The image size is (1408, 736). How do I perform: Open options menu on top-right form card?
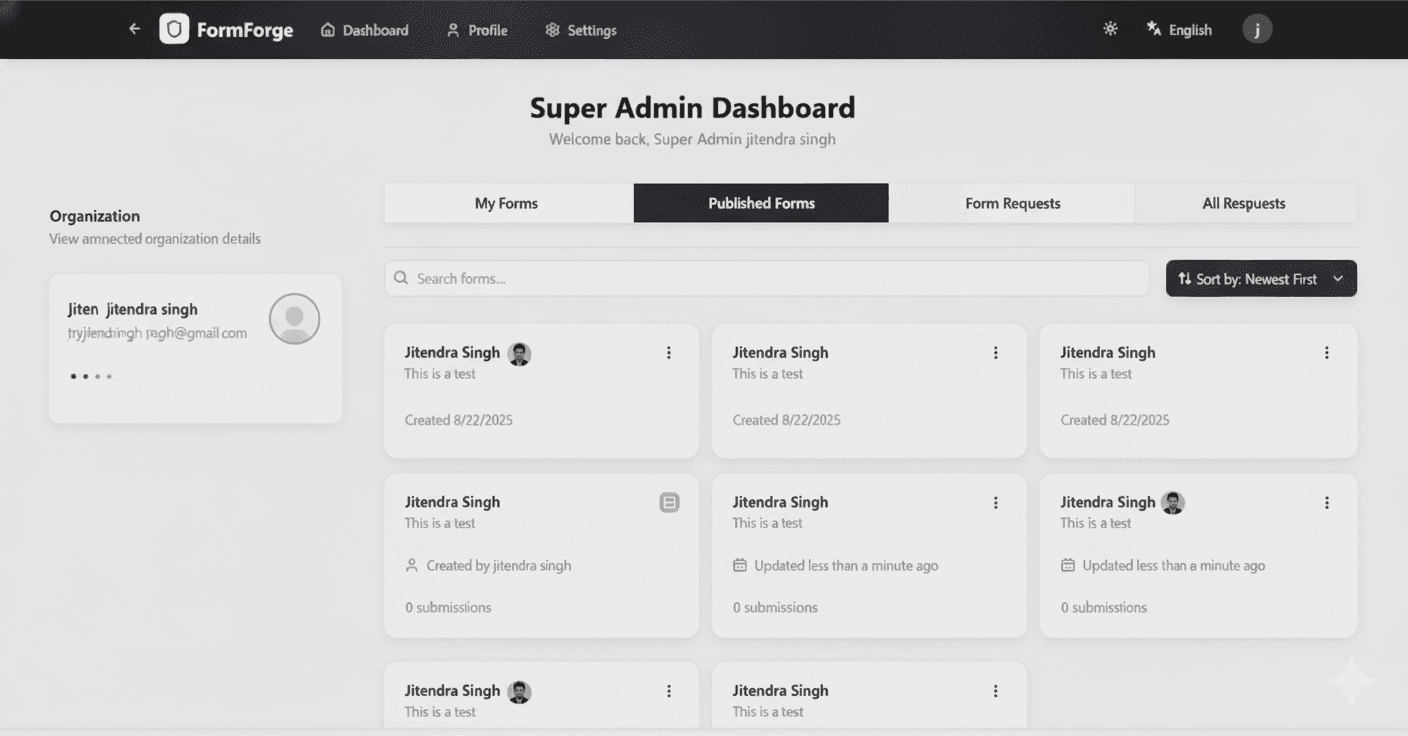tap(1327, 353)
